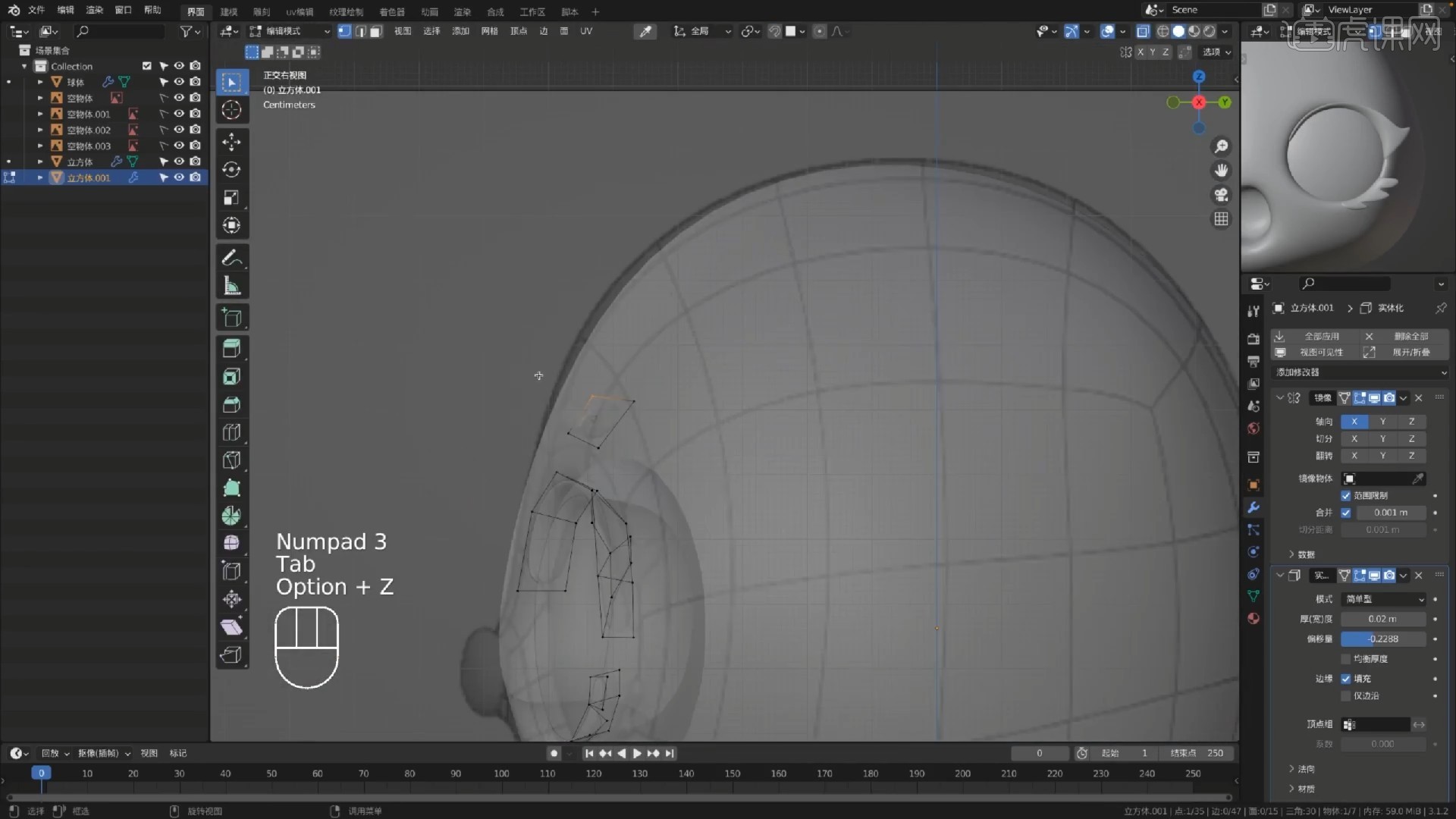Choose the Scale tool

[231, 198]
